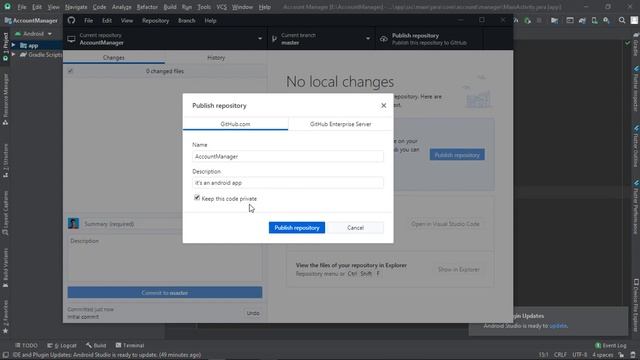Open Android Studio VCS menu

click(x=222, y=7)
